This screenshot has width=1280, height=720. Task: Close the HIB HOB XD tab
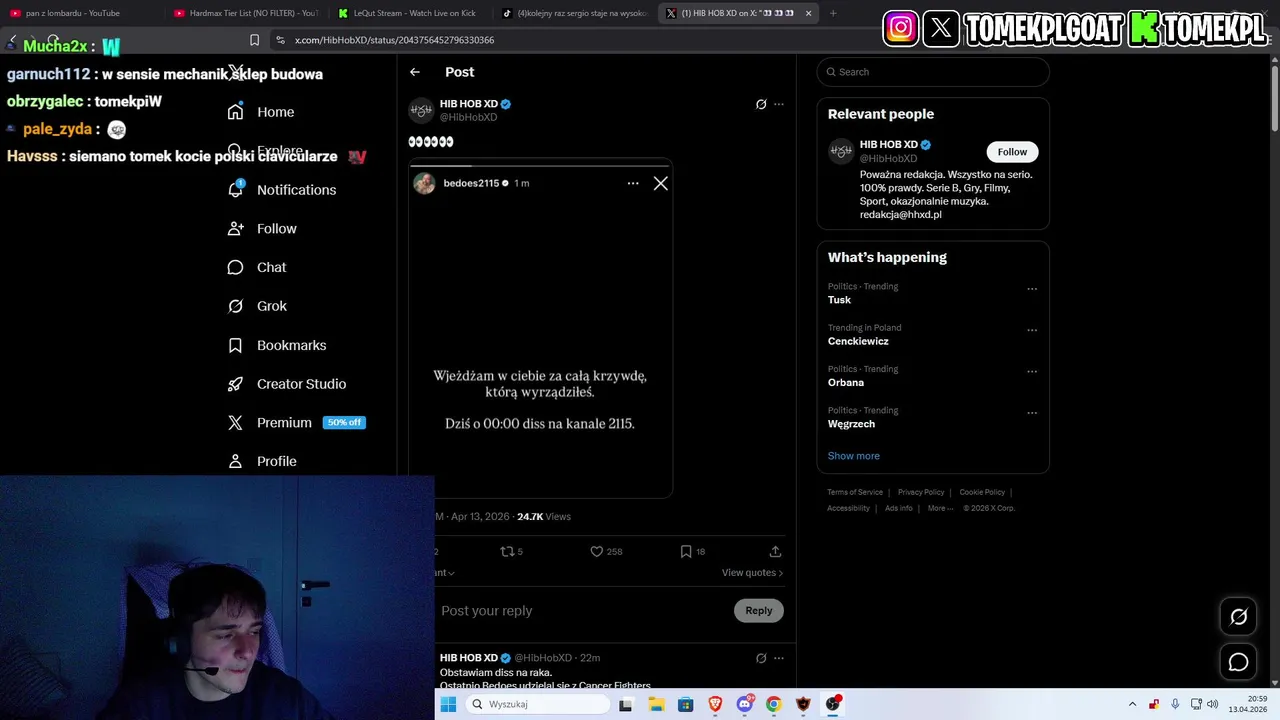tap(808, 13)
